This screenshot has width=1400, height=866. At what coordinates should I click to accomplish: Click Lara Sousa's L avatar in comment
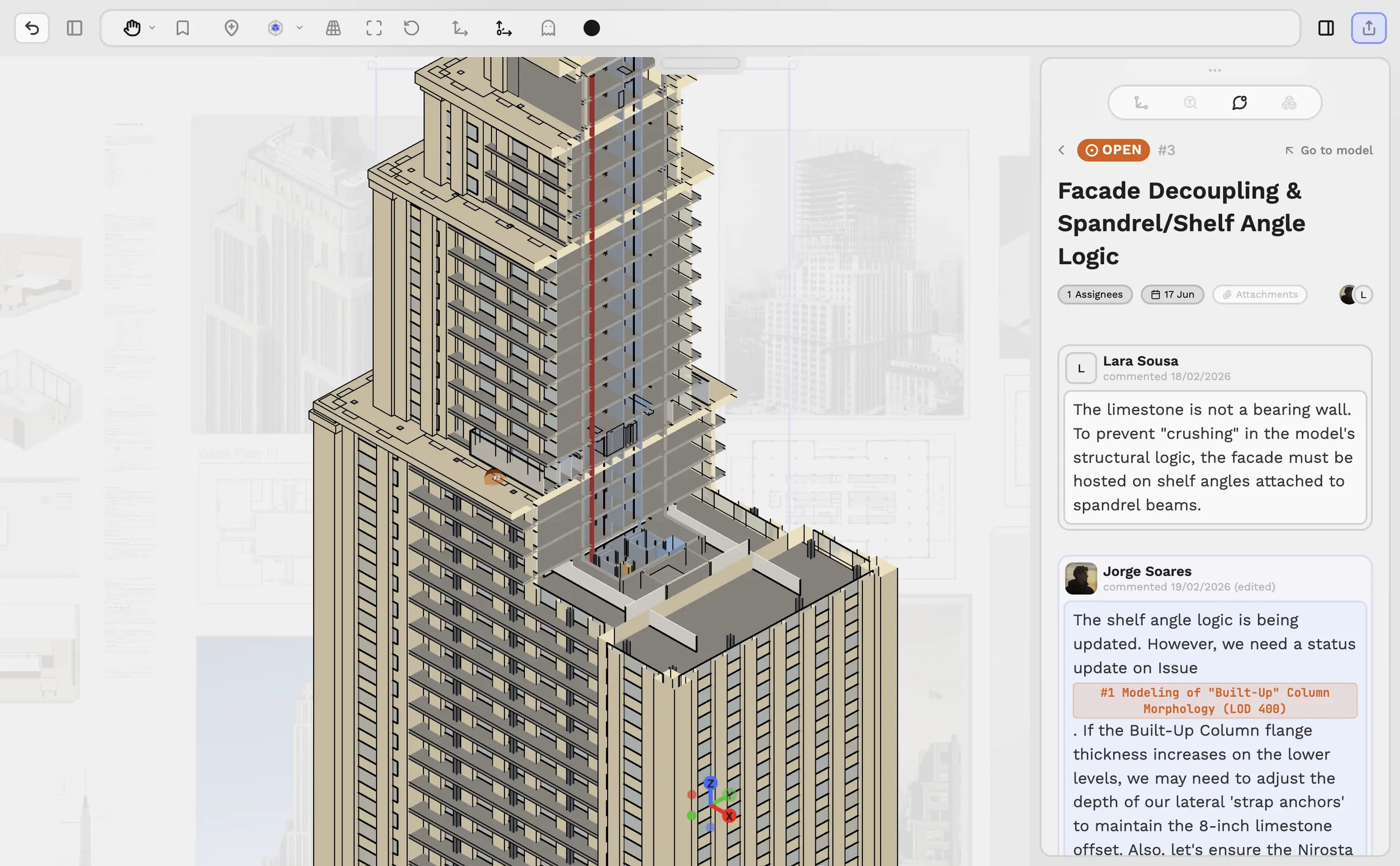1081,368
